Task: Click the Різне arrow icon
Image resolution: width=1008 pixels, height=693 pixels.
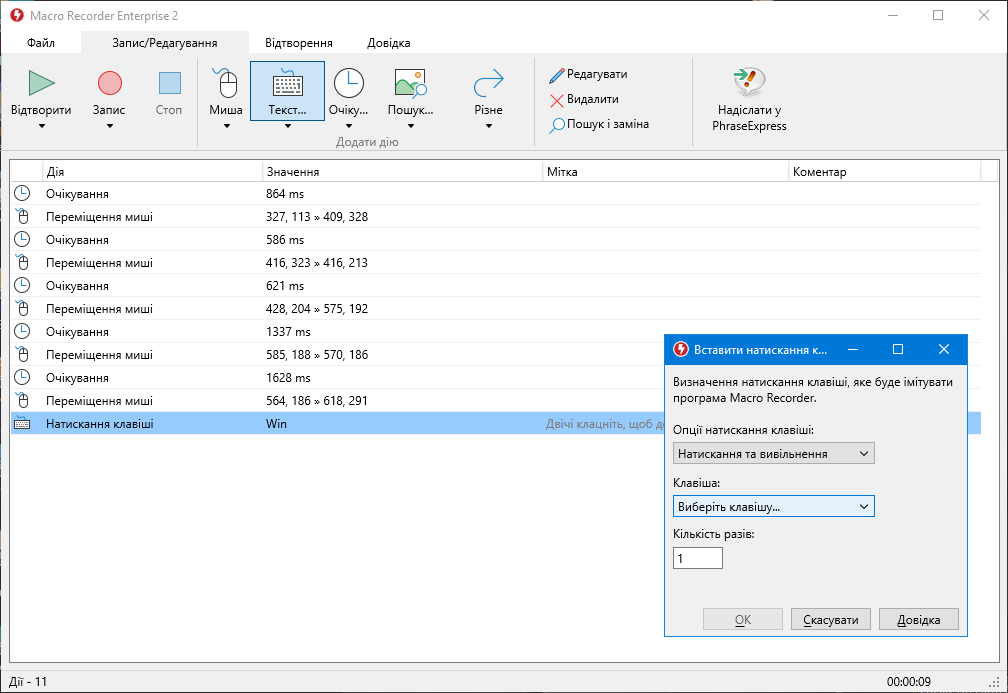Action: pos(489,83)
